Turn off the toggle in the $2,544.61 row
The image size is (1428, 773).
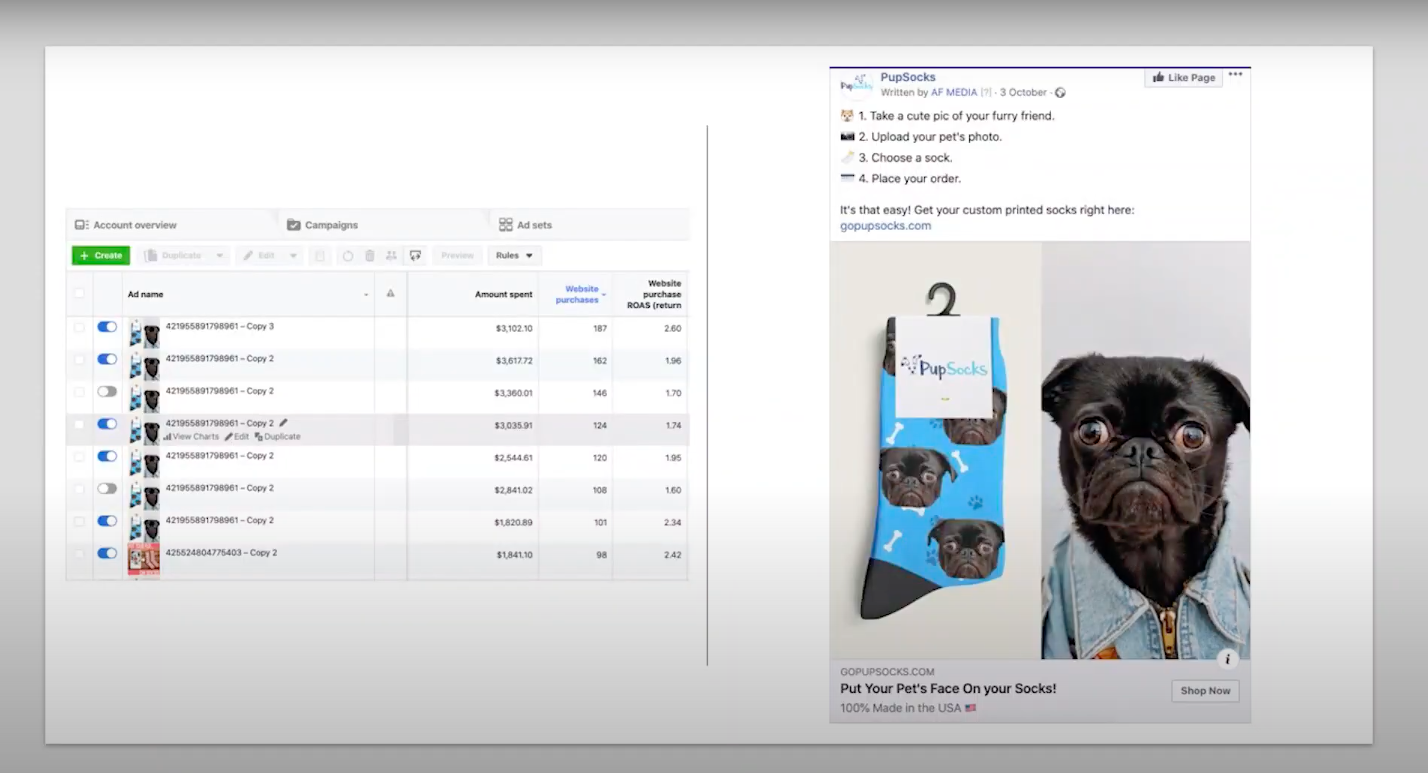tap(107, 456)
